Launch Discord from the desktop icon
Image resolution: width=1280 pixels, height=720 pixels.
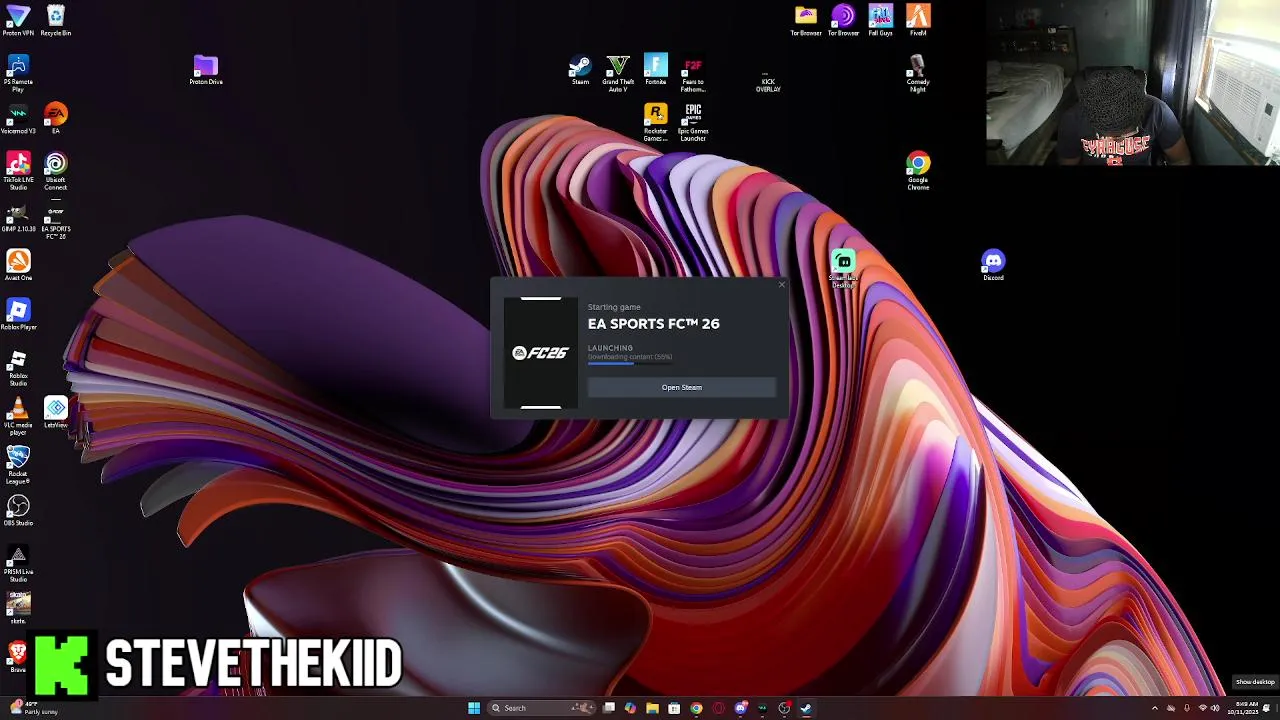point(993,265)
